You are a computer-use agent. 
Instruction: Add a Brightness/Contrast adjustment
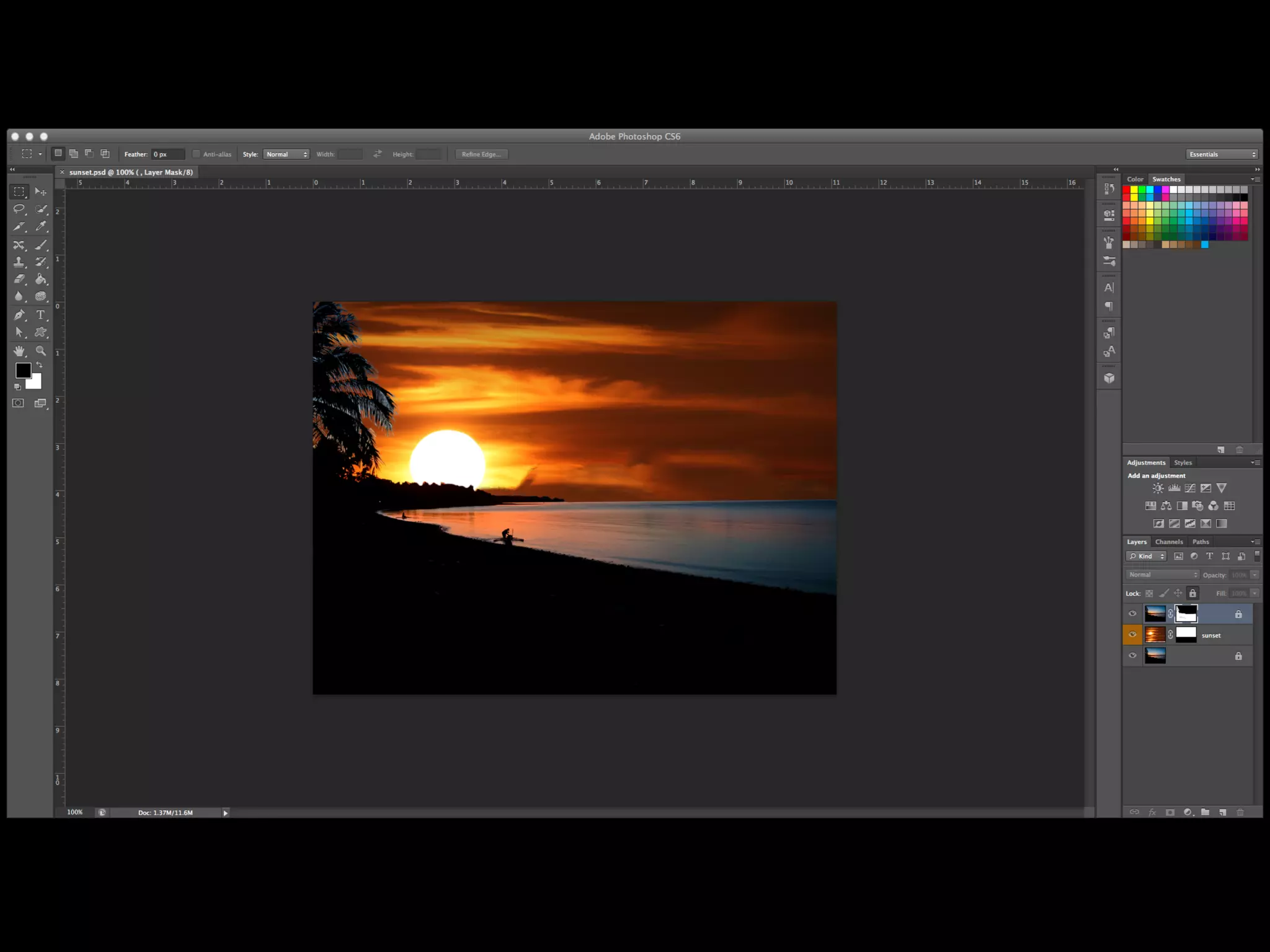pyautogui.click(x=1158, y=488)
